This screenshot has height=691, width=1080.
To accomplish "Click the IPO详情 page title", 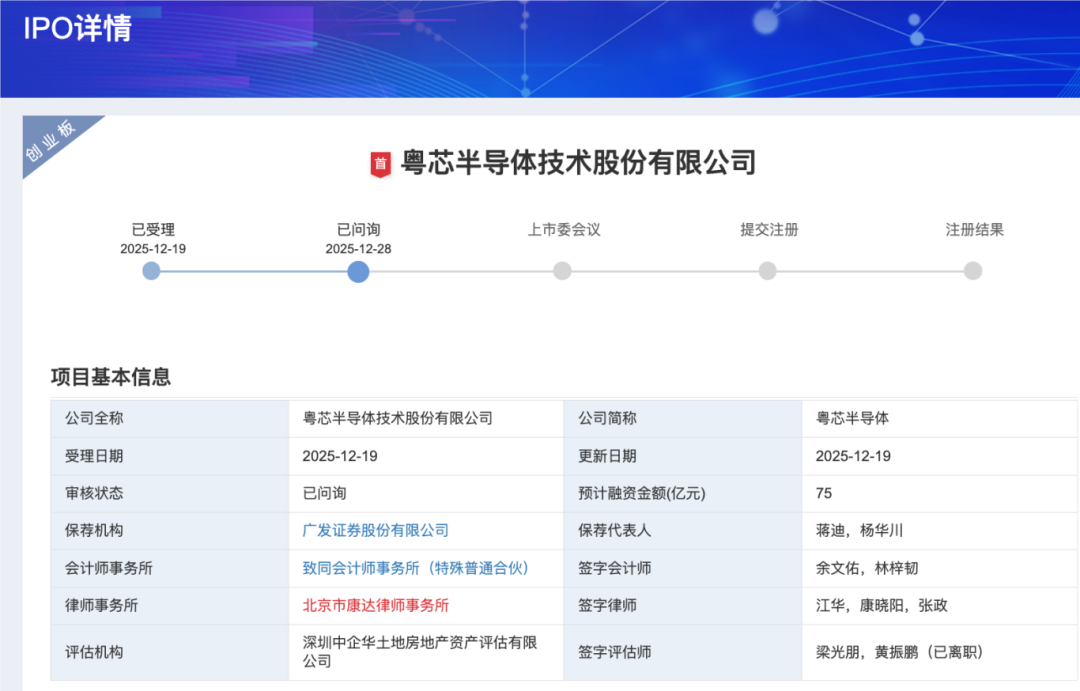I will click(x=77, y=28).
